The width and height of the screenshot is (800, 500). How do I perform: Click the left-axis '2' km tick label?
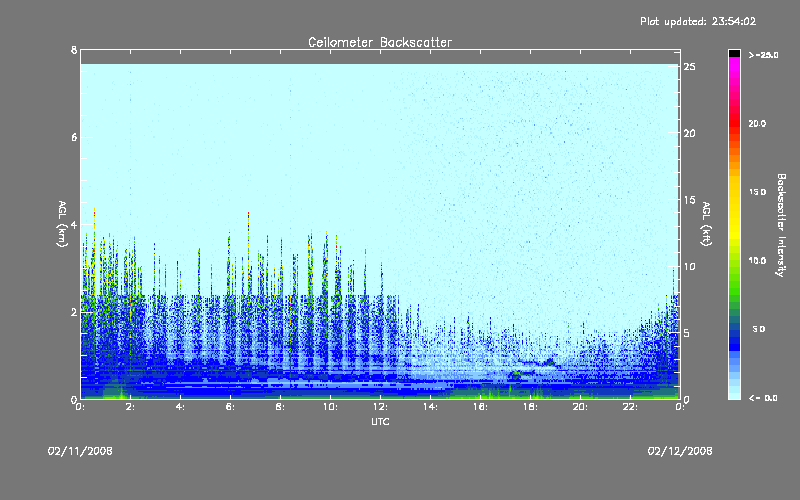(74, 312)
